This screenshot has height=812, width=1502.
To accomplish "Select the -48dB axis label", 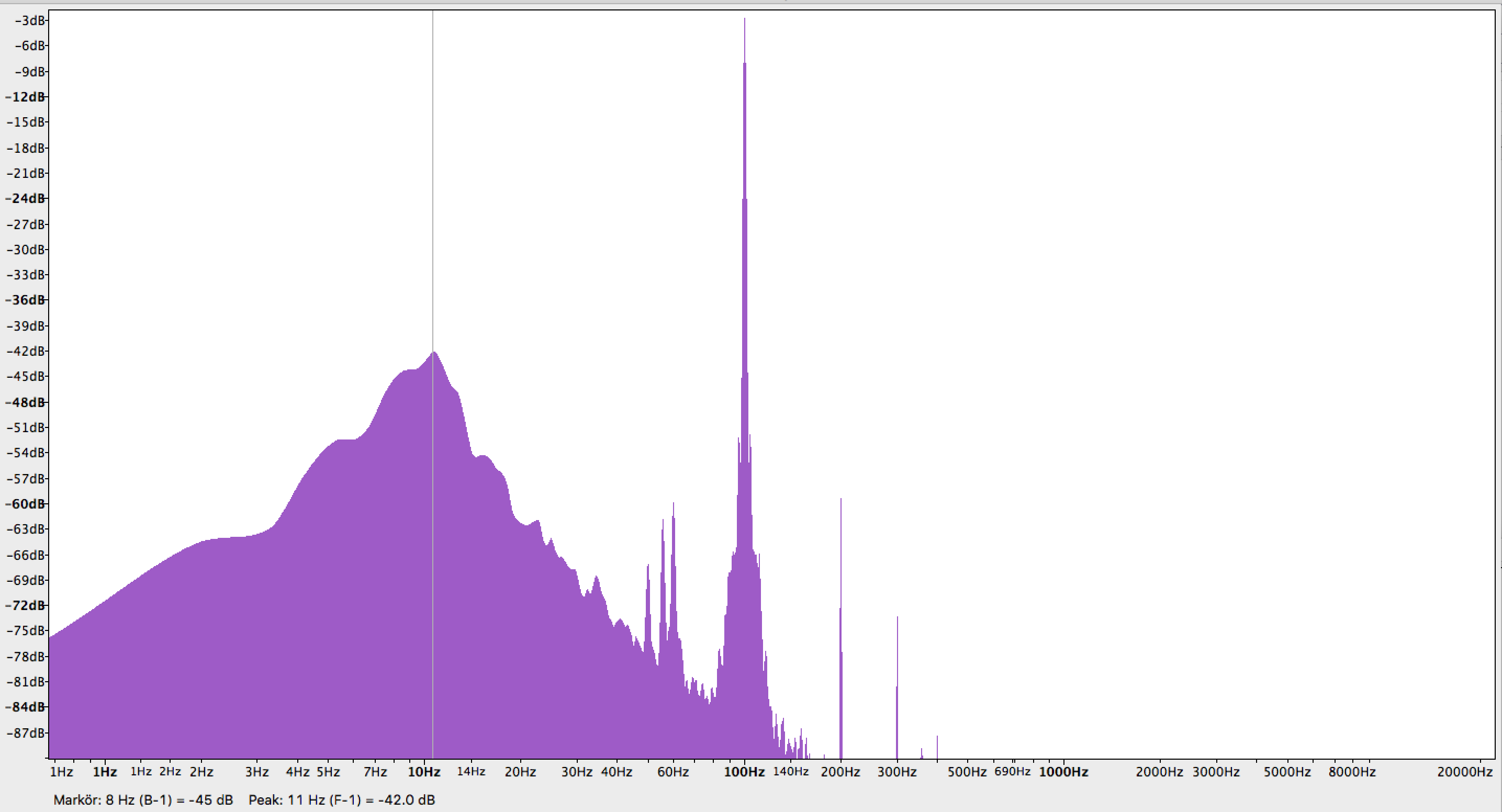I will tap(25, 402).
